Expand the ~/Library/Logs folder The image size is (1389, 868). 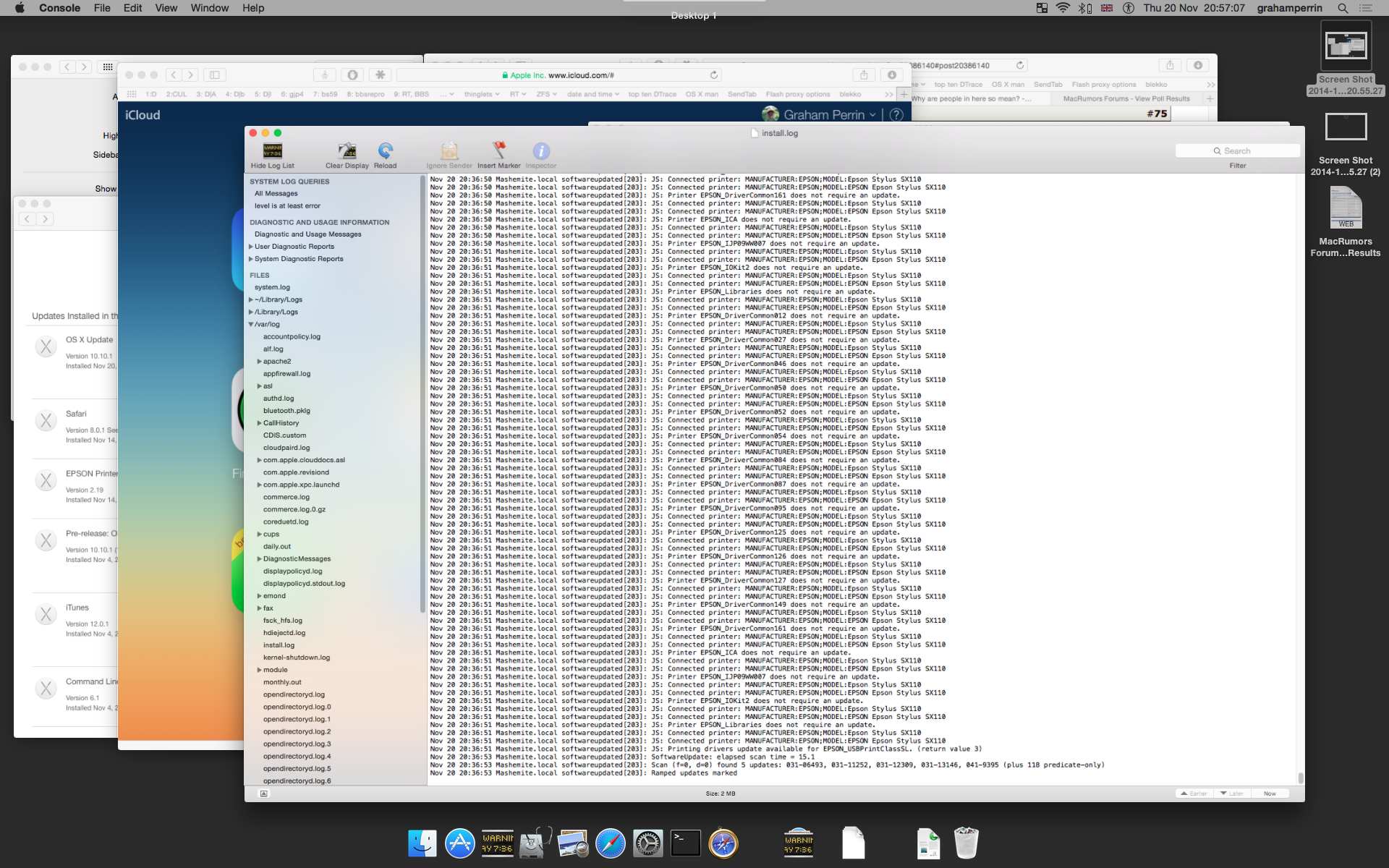(251, 299)
